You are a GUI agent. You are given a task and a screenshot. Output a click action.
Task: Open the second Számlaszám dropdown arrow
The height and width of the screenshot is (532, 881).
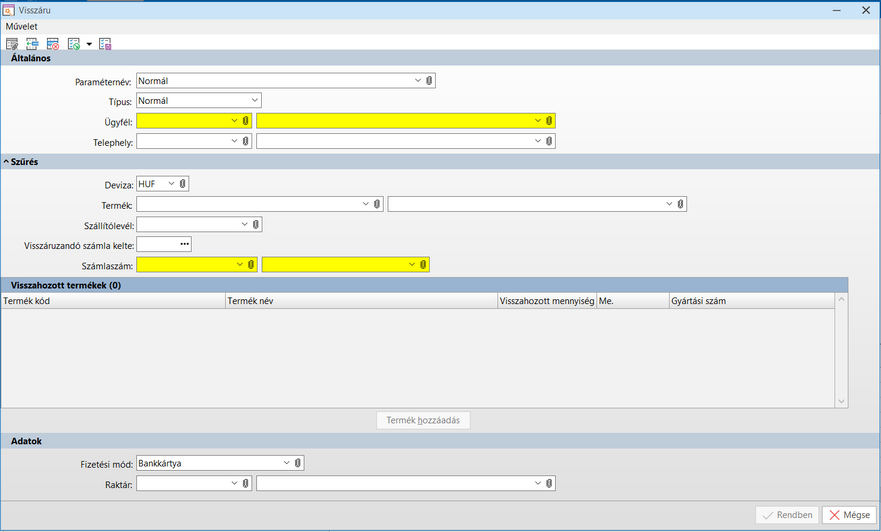(412, 265)
